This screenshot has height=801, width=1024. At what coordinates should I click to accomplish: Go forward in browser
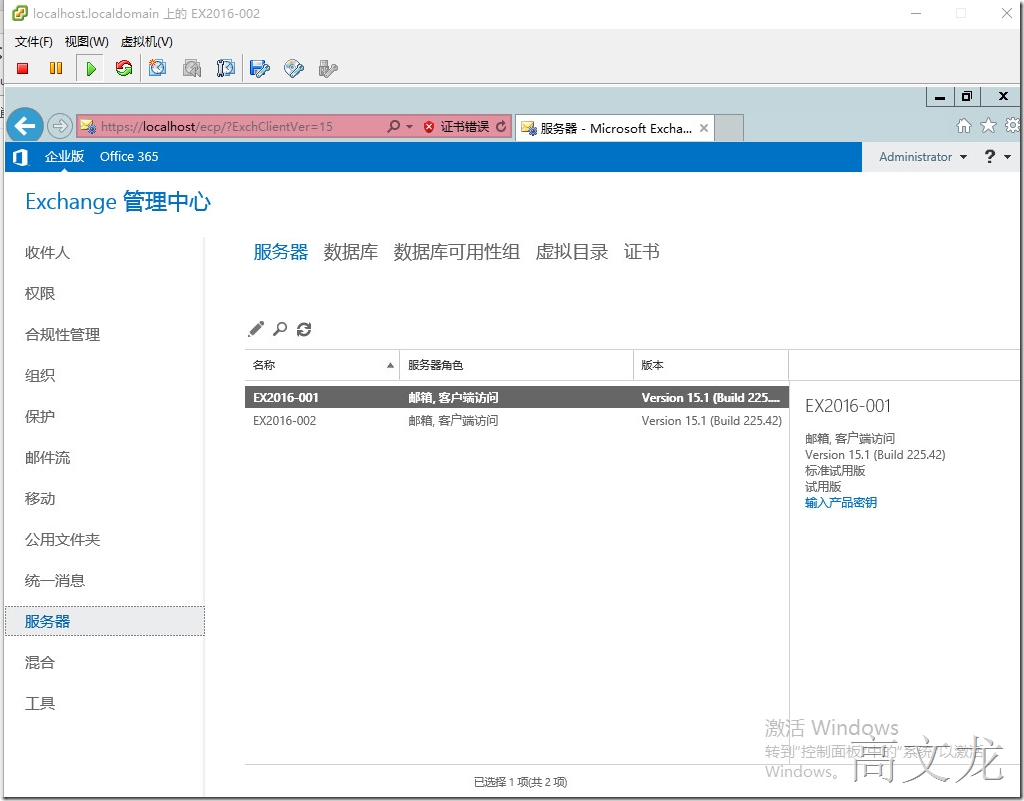[x=59, y=126]
